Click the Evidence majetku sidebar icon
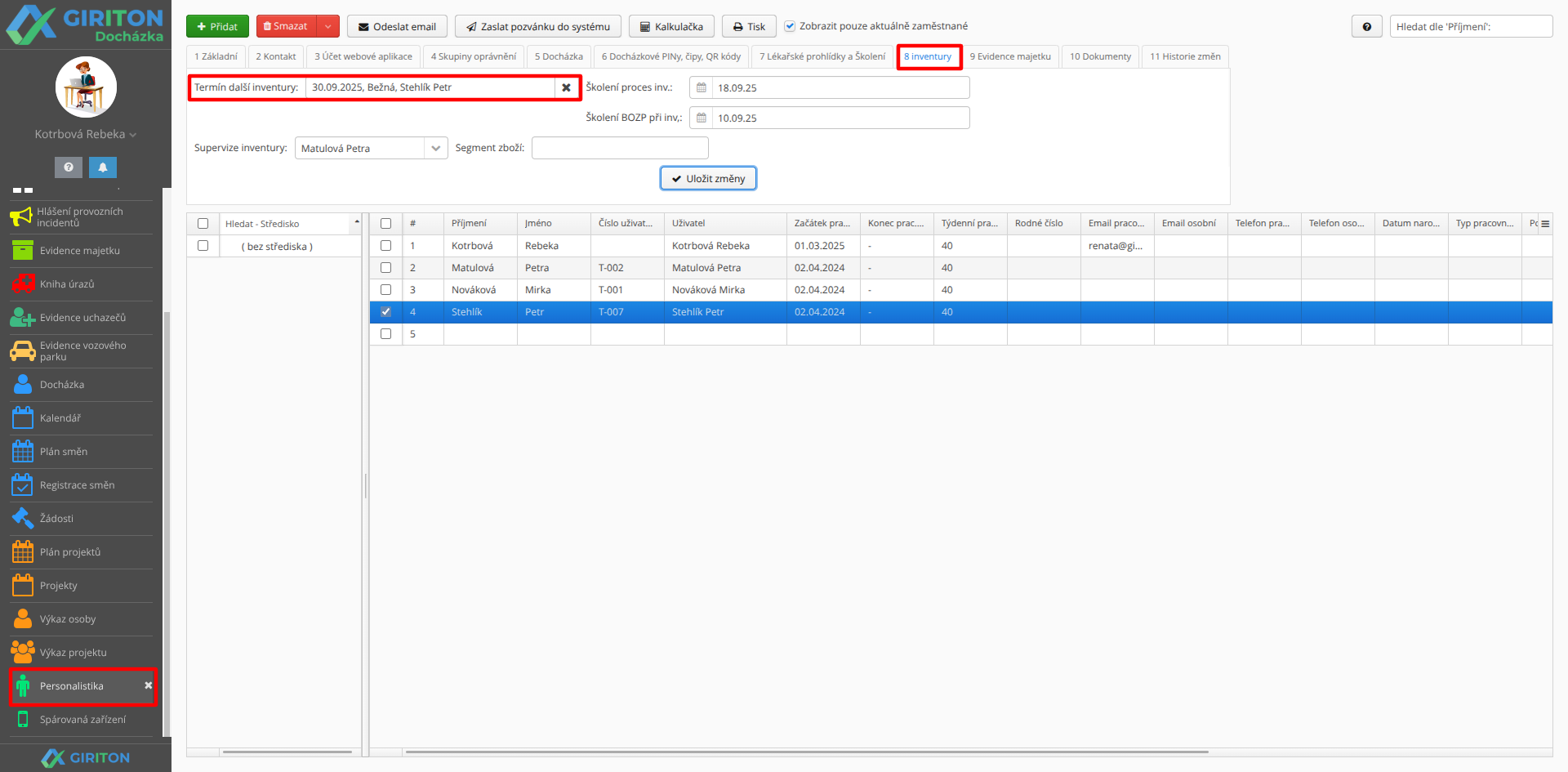 coord(23,251)
